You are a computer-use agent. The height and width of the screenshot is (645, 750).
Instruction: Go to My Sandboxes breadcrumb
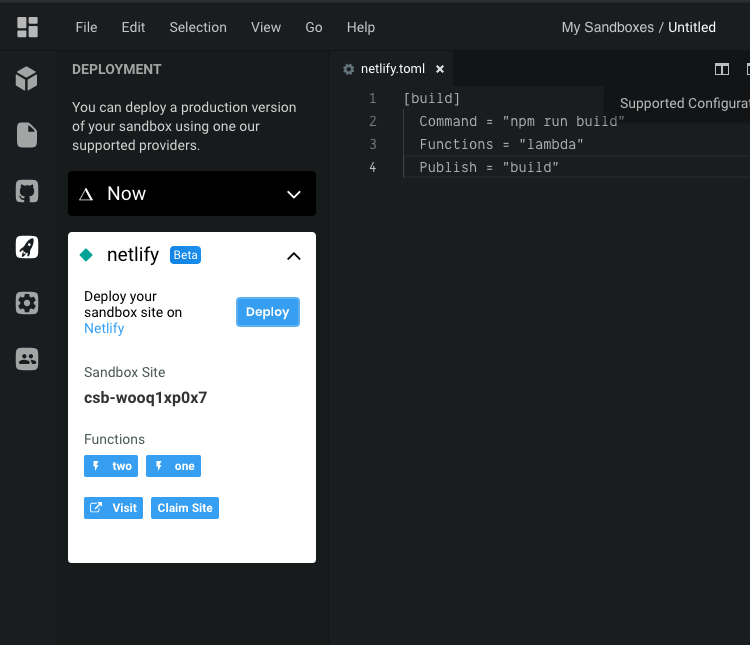(607, 27)
